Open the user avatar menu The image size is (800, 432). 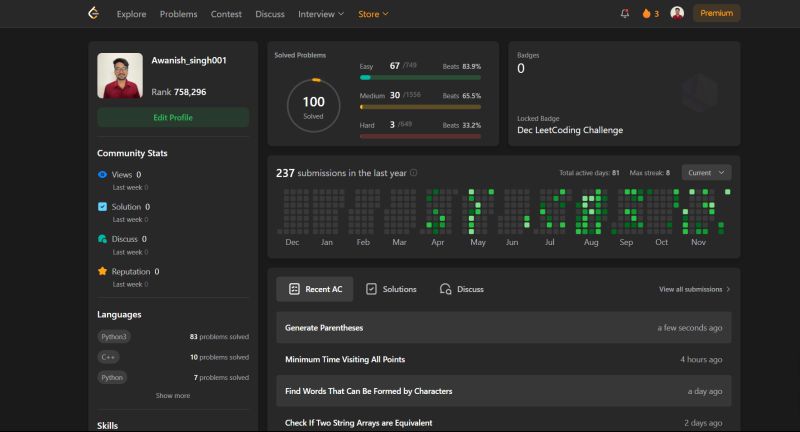click(x=677, y=14)
